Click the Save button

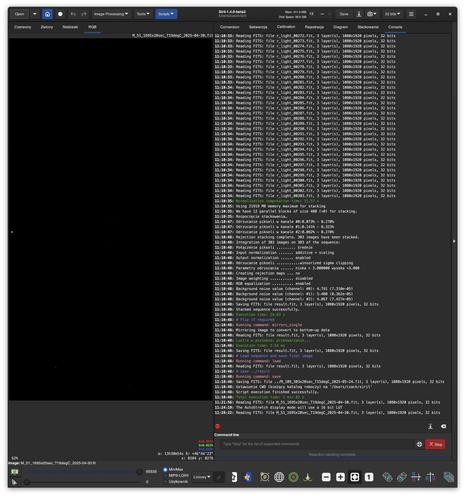(x=344, y=14)
